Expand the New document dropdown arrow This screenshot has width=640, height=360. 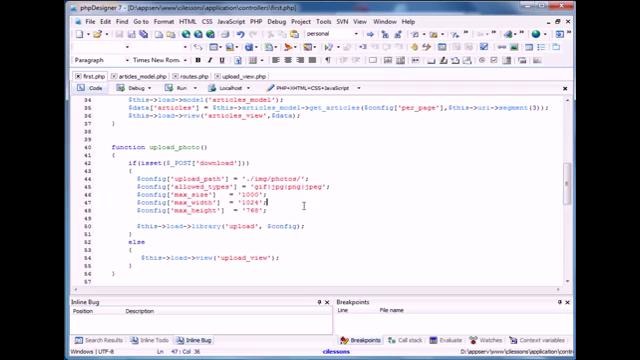click(88, 34)
